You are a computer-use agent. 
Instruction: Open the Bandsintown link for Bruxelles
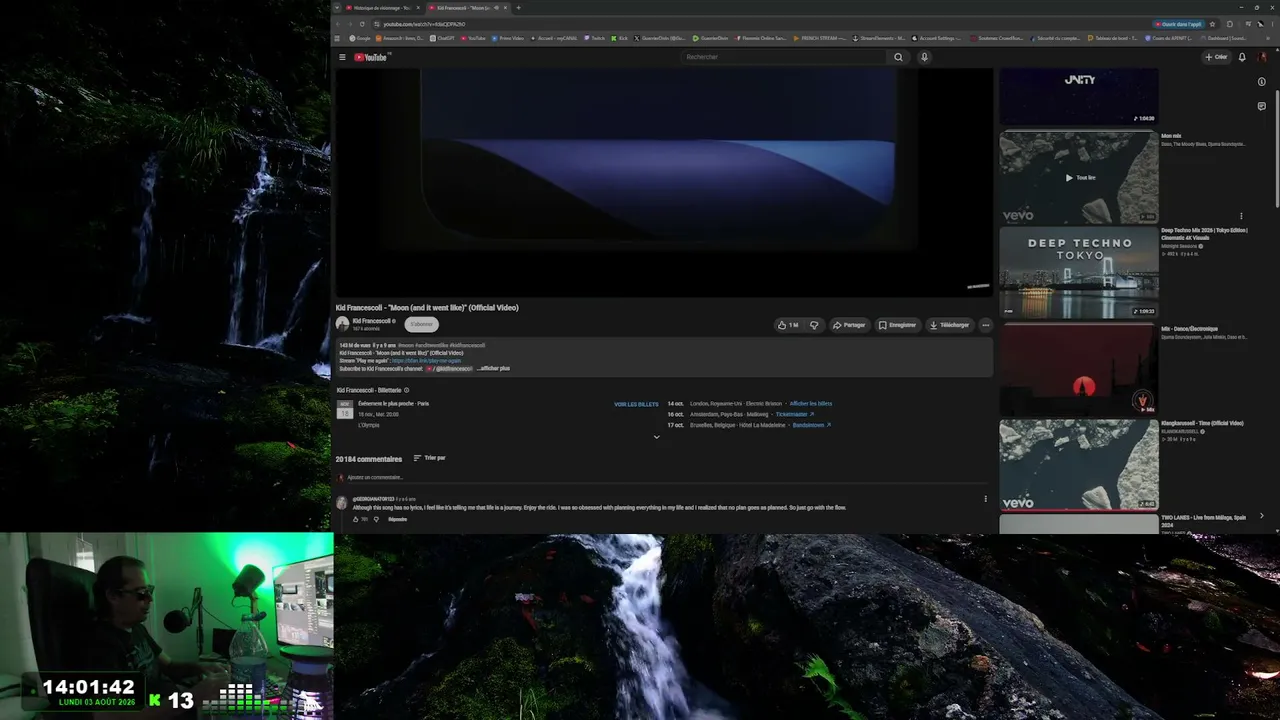click(812, 425)
